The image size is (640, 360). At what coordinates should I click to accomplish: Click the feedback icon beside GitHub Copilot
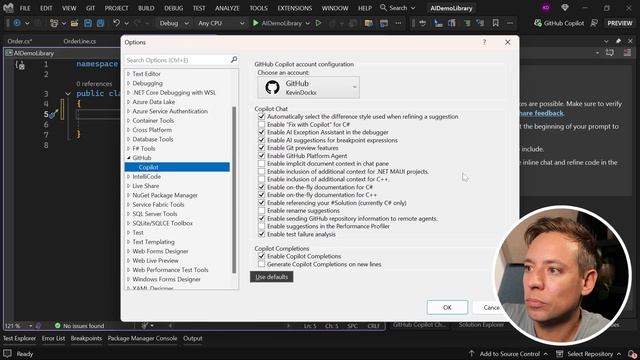point(594,23)
